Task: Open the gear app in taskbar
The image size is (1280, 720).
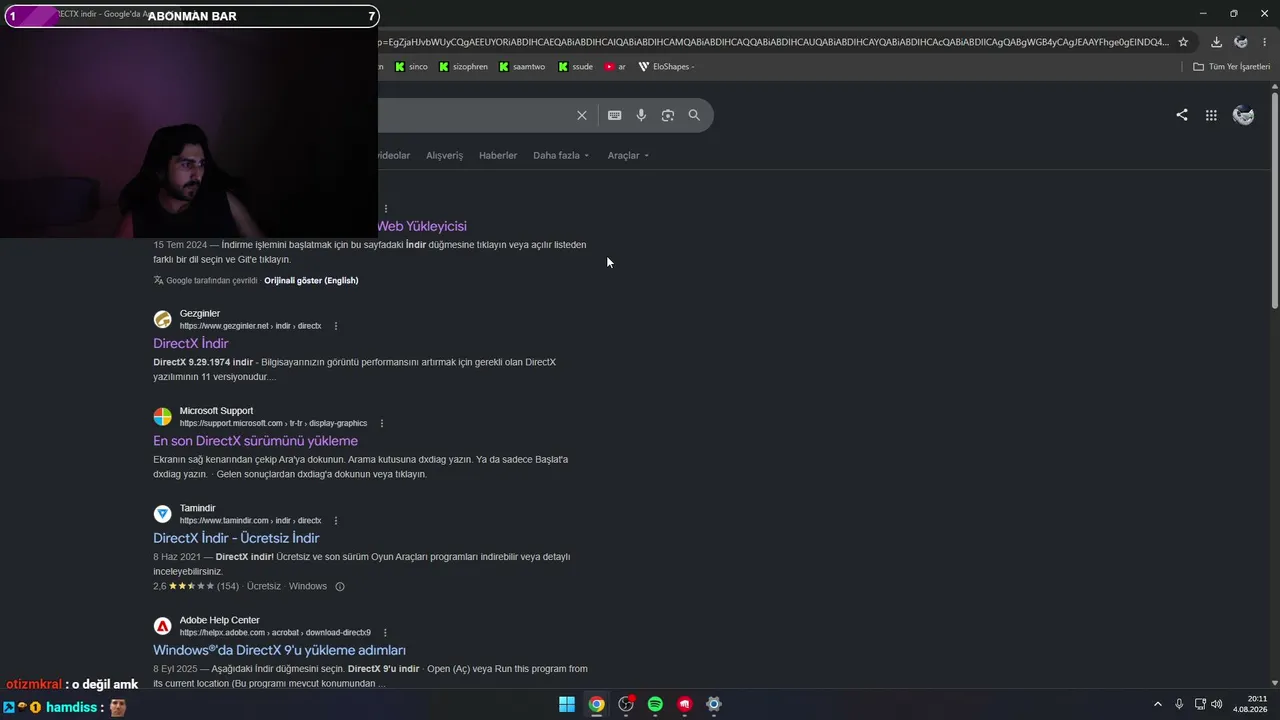Action: 714,704
